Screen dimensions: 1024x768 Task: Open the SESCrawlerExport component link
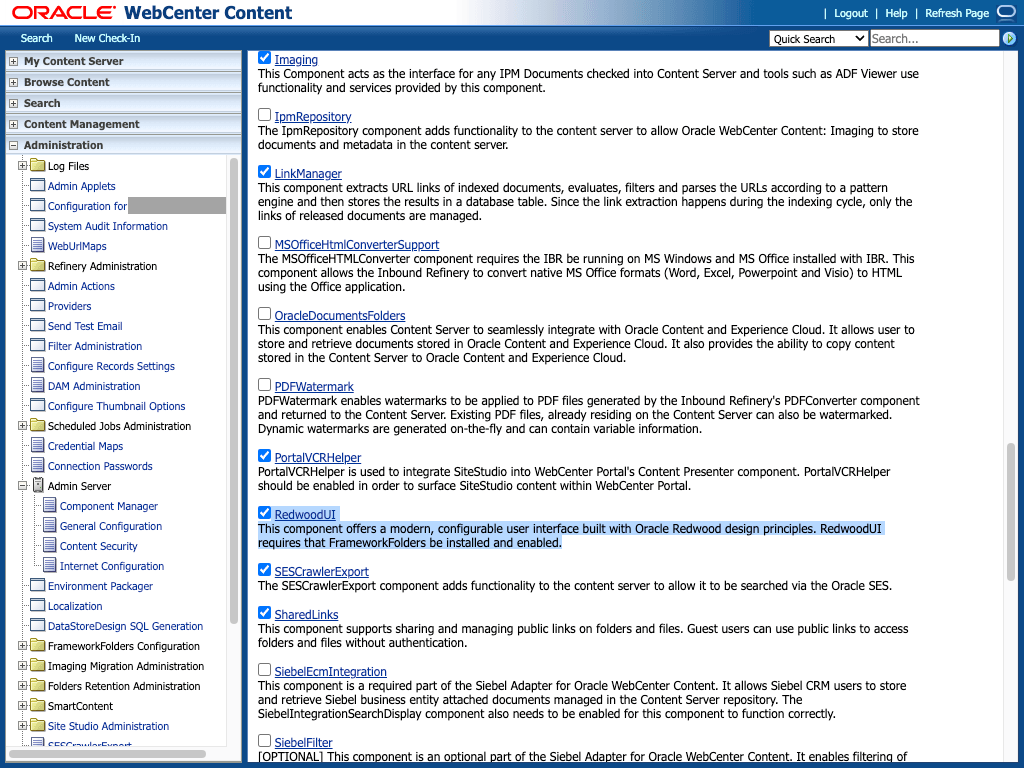point(321,571)
